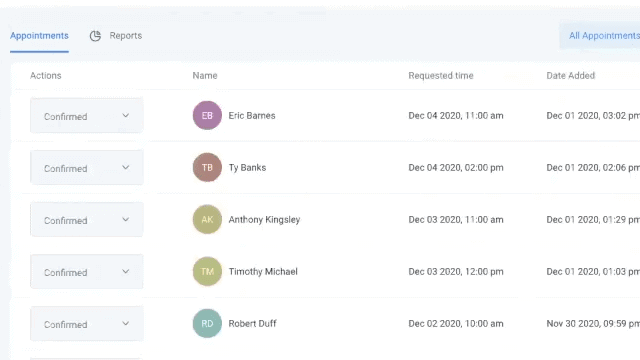Click Ty Banks' TB avatar
This screenshot has height=360, width=640.
click(x=207, y=167)
